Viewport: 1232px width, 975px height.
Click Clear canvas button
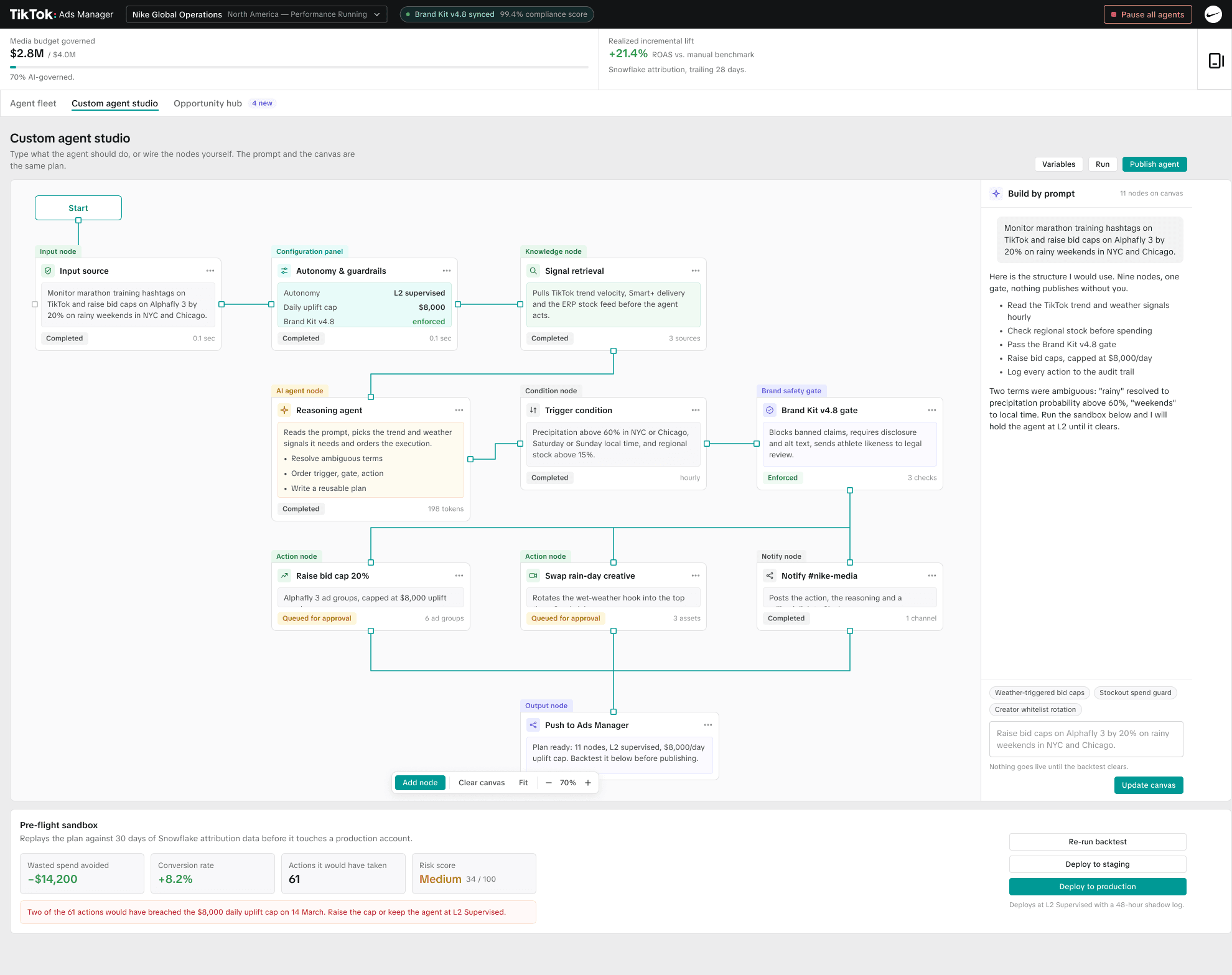(482, 783)
